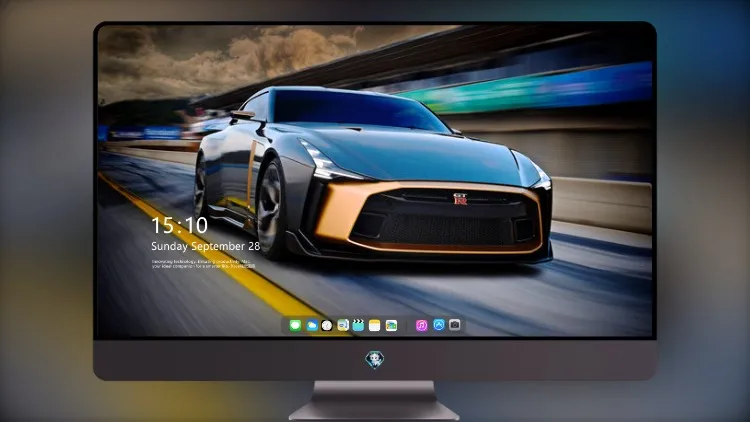This screenshot has width=750, height=422.
Task: Open the Camera app in dock
Action: 455,325
